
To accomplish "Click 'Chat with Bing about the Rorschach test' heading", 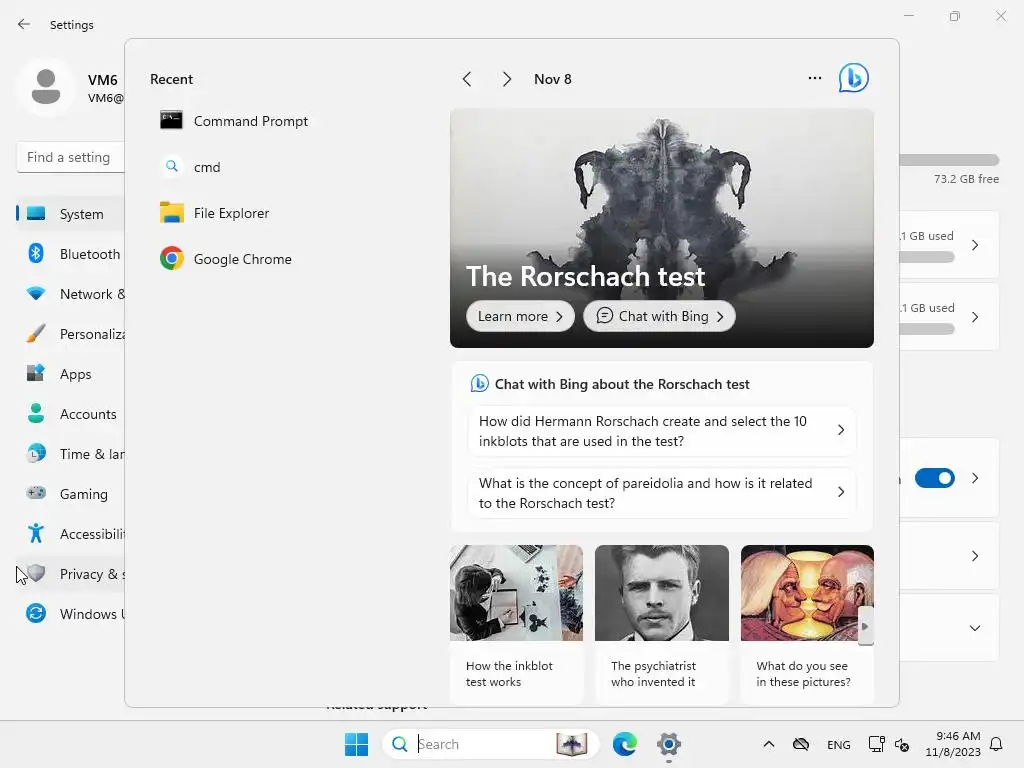I will click(x=622, y=384).
